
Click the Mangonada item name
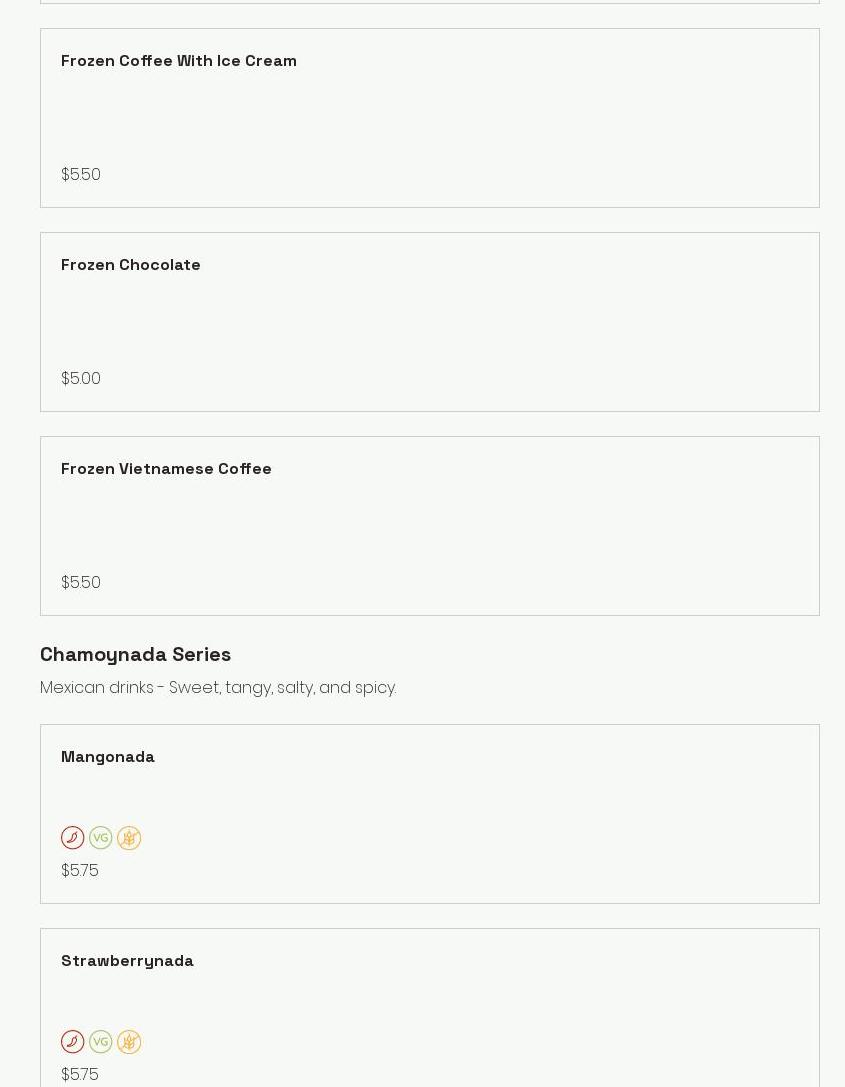point(108,757)
